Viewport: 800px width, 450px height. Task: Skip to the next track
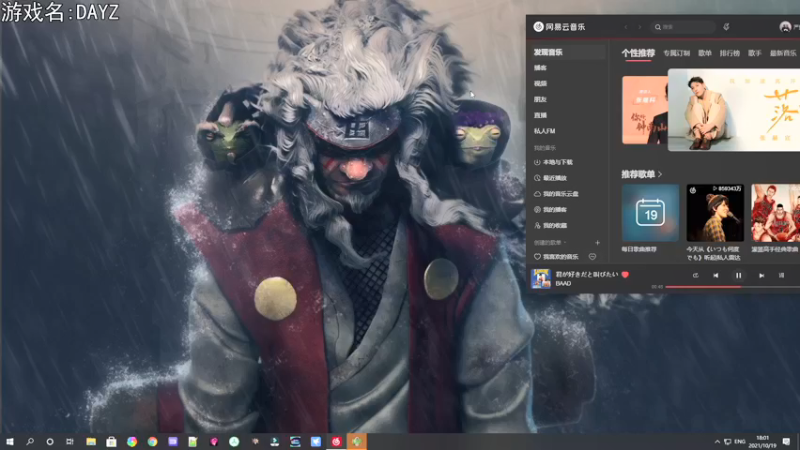pos(761,276)
